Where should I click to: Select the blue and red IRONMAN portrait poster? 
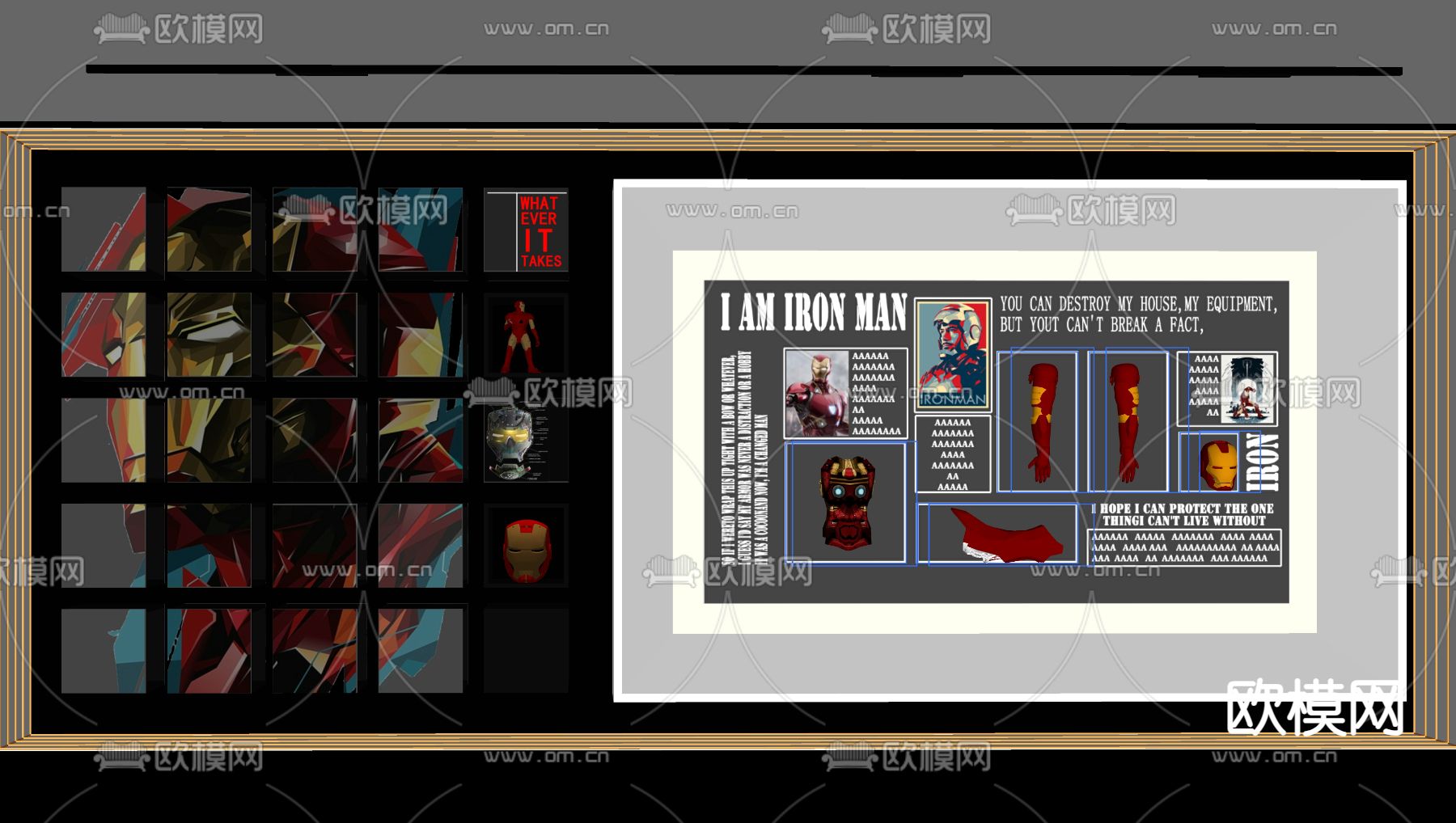(x=953, y=355)
